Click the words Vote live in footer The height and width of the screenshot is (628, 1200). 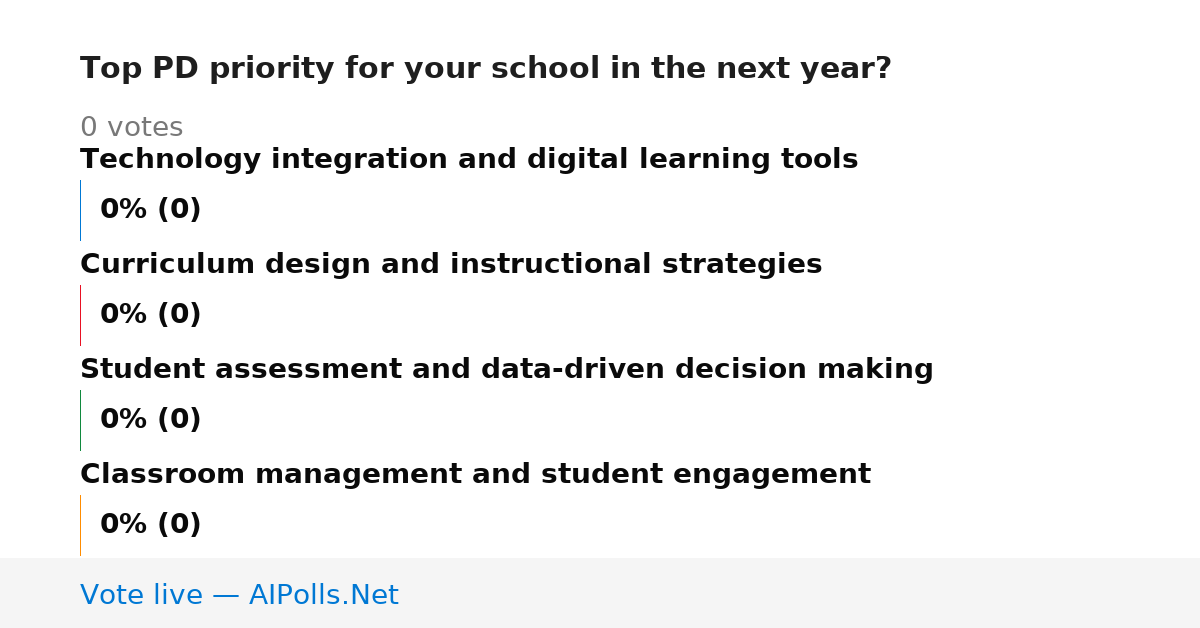142,595
